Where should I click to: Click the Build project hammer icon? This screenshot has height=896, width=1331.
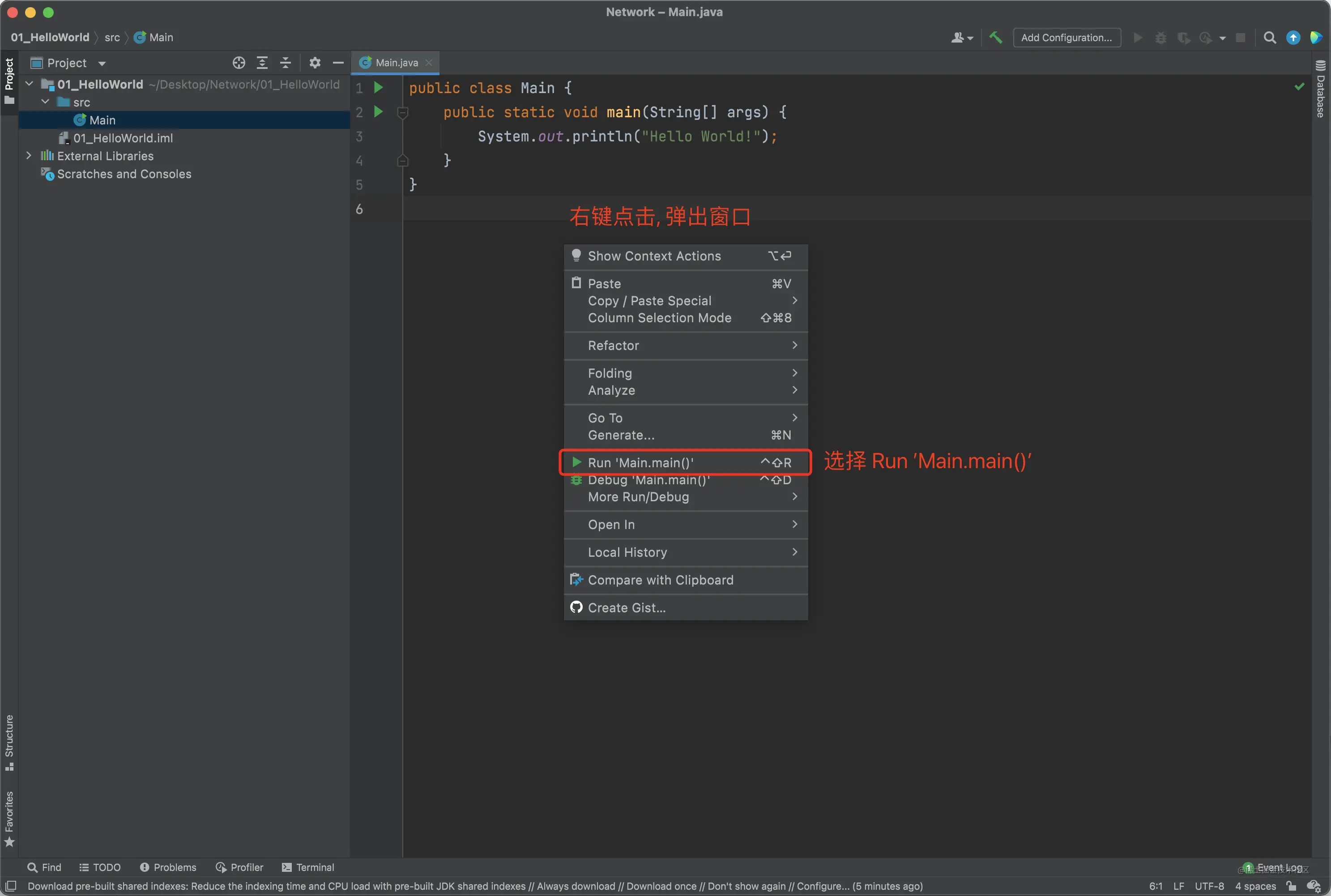click(996, 37)
